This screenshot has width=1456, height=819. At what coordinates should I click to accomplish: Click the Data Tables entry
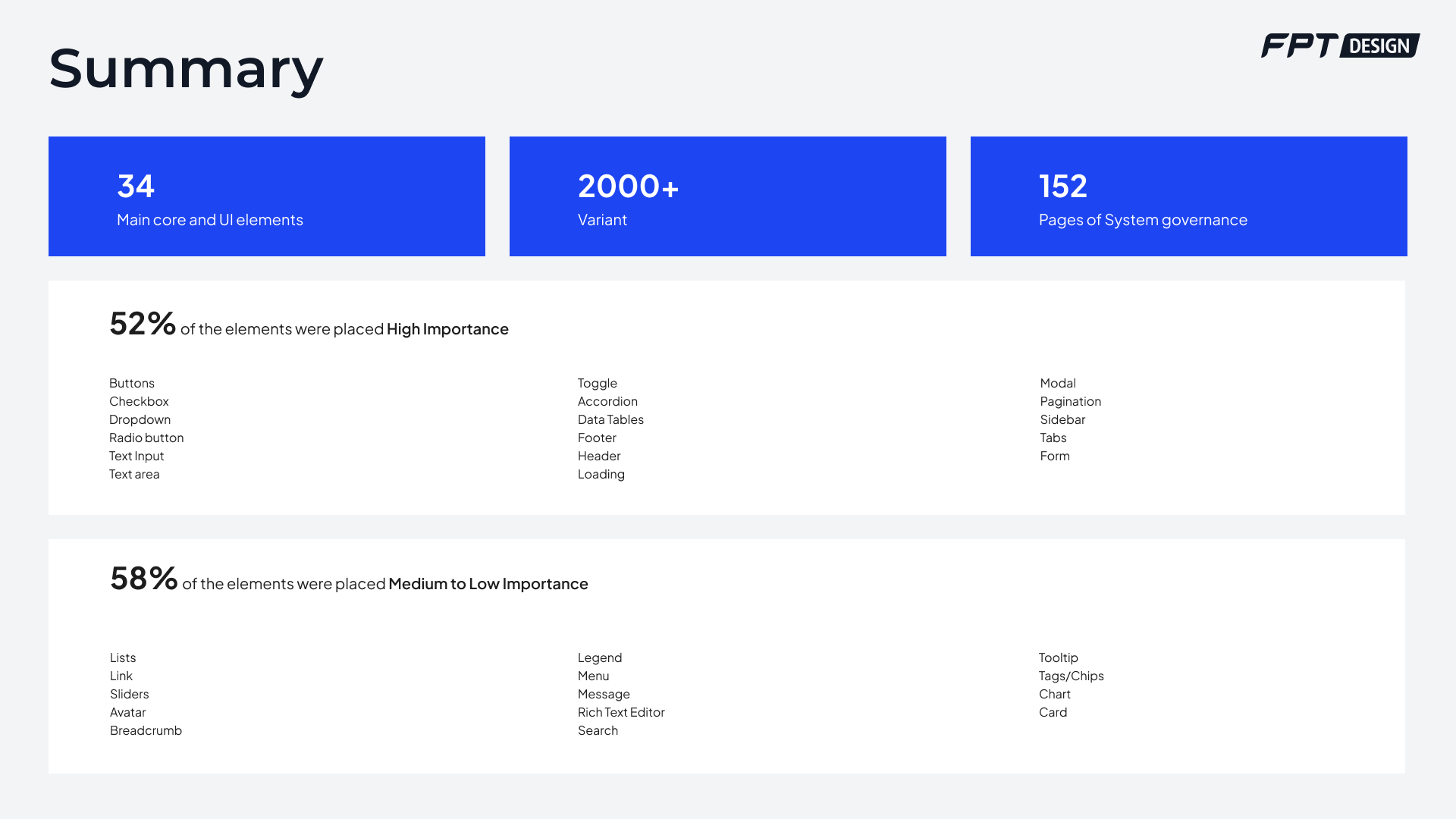click(x=610, y=419)
